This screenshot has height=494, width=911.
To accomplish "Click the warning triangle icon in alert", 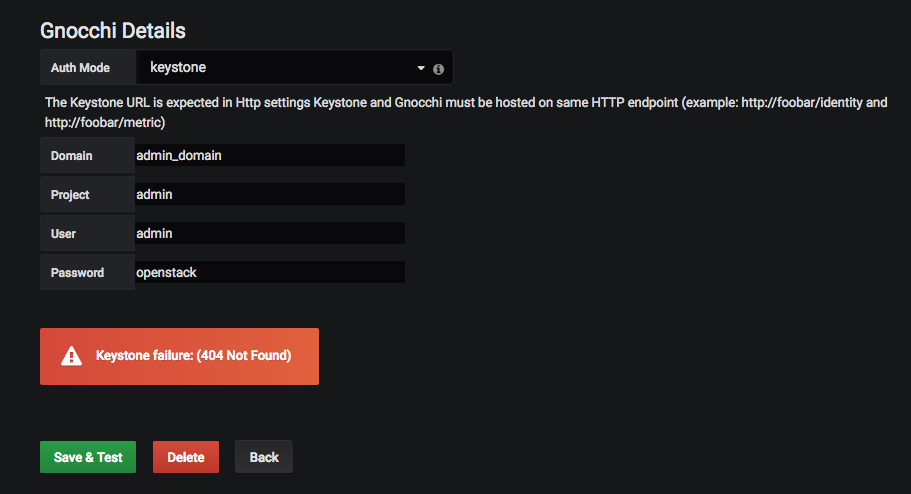I will pos(71,356).
